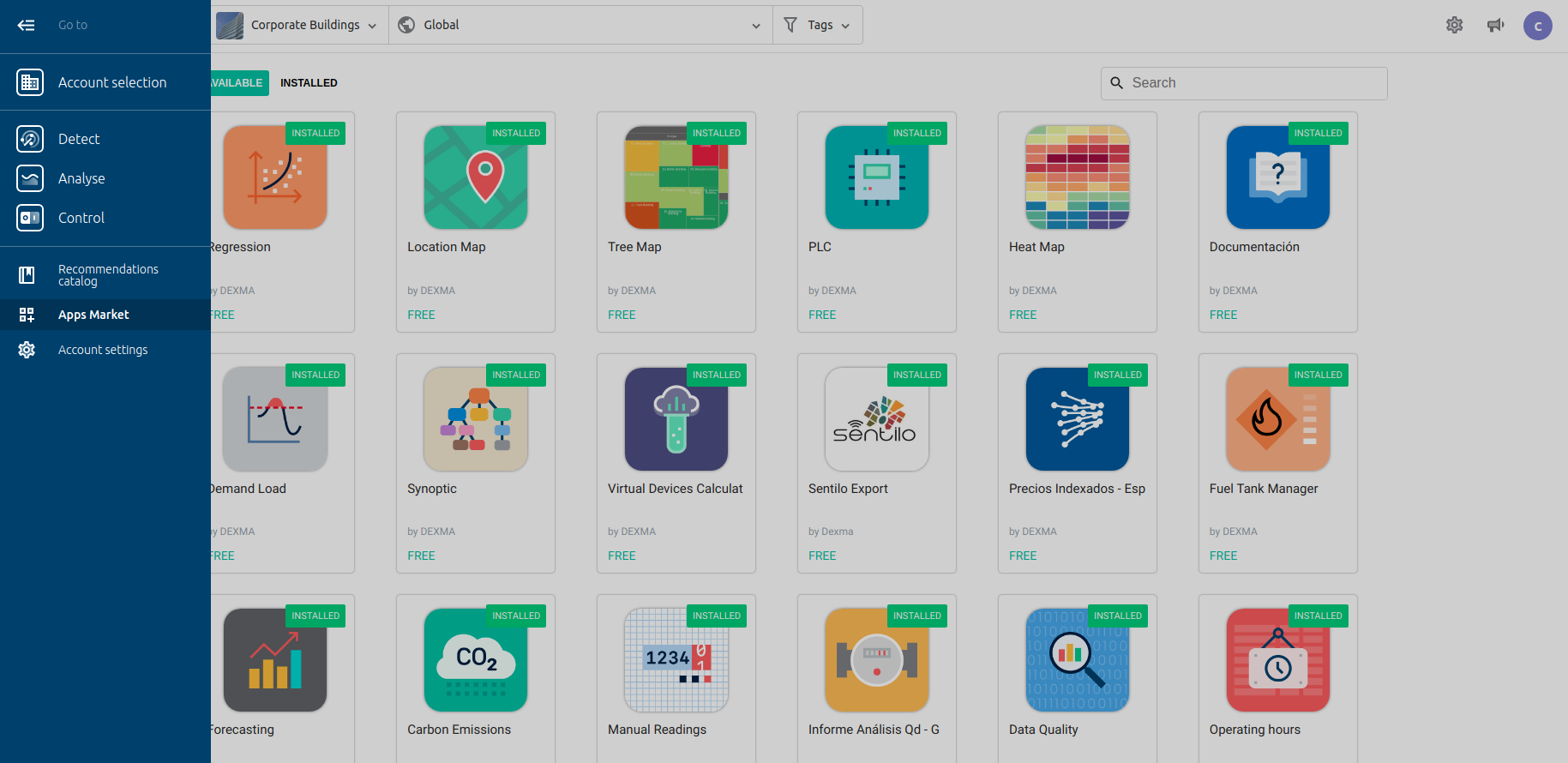
Task: Switch to the INSTALLED tab
Action: [309, 83]
